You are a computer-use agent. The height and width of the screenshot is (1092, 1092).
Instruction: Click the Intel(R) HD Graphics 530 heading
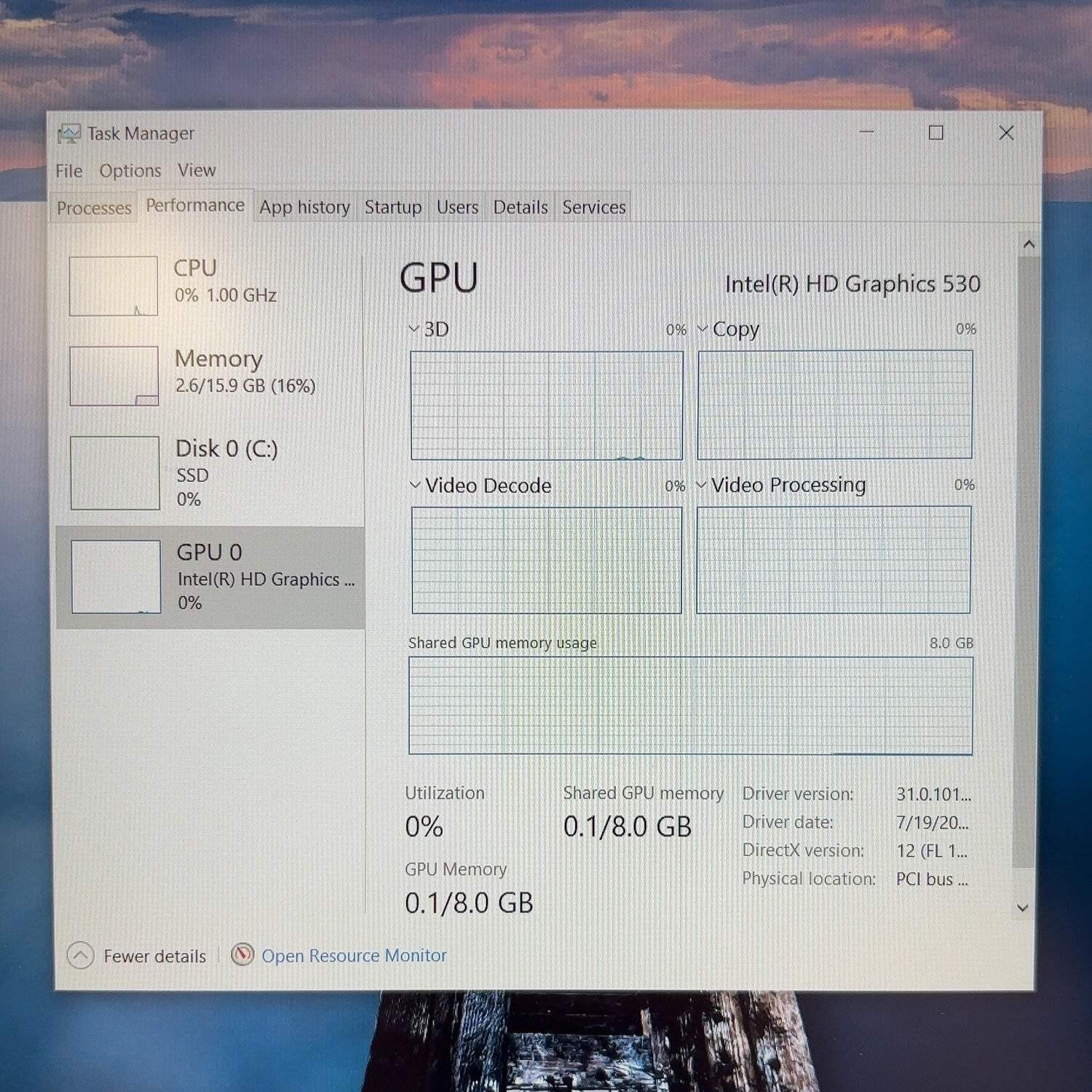click(x=852, y=284)
